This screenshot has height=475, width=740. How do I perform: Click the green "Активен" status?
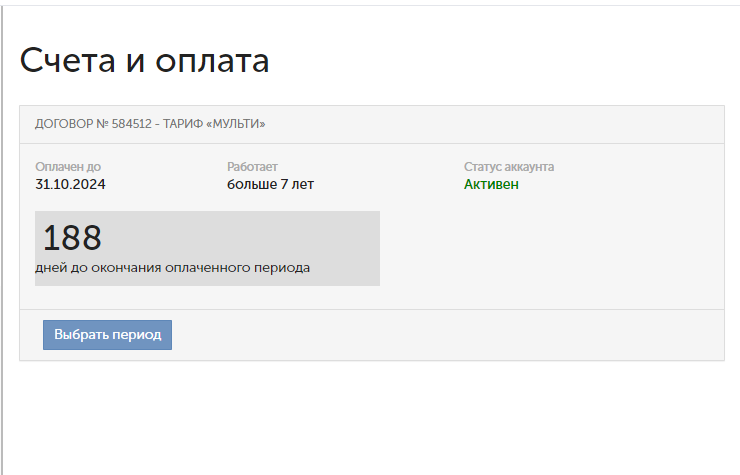point(491,184)
